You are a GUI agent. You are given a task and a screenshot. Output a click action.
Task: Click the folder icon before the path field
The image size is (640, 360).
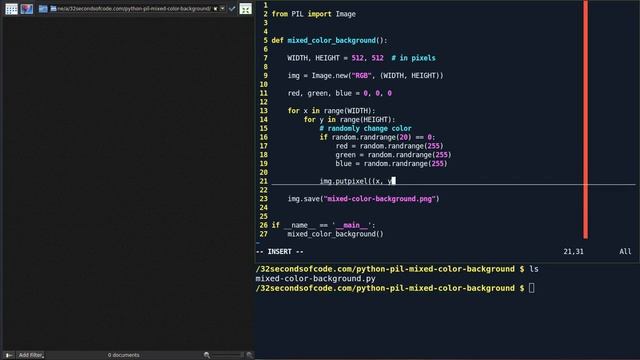[x=43, y=9]
